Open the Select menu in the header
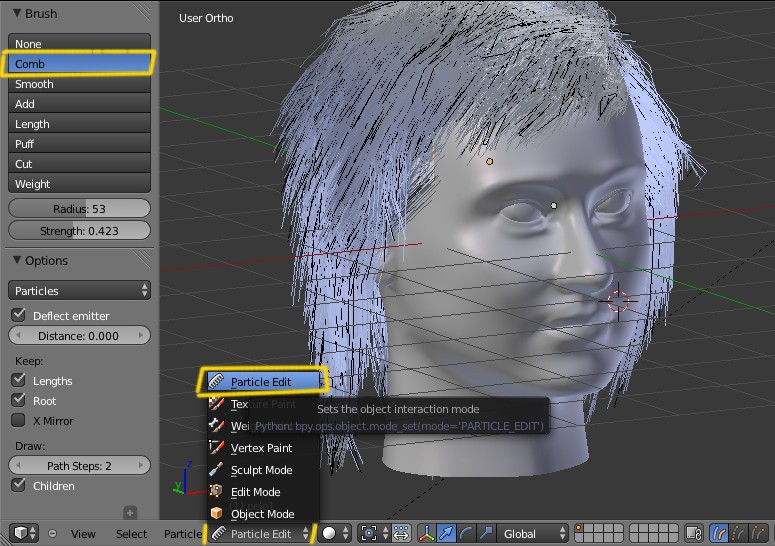Screen dimensions: 775x546 coord(131,534)
